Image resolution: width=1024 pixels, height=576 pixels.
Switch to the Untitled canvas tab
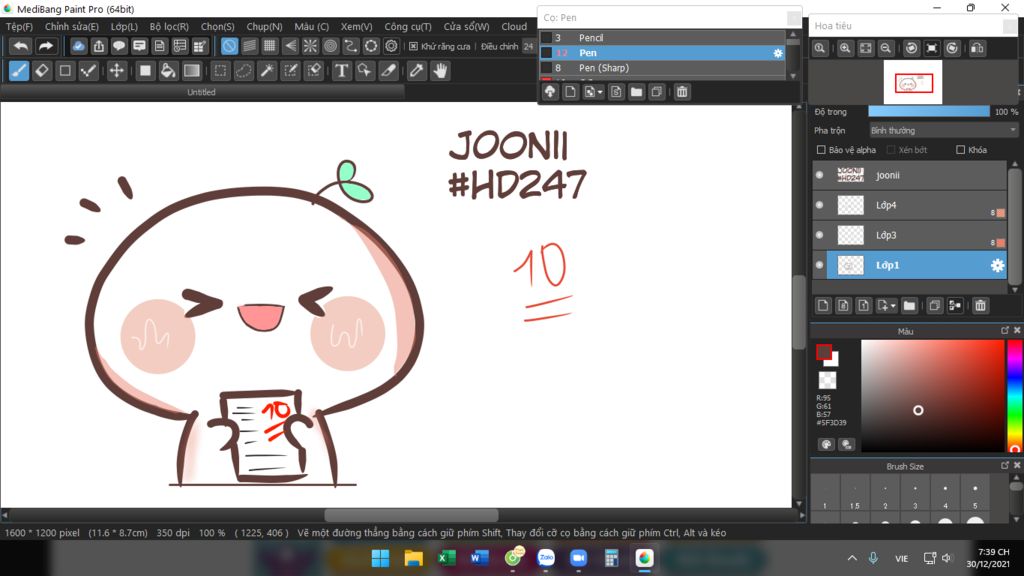pos(201,93)
